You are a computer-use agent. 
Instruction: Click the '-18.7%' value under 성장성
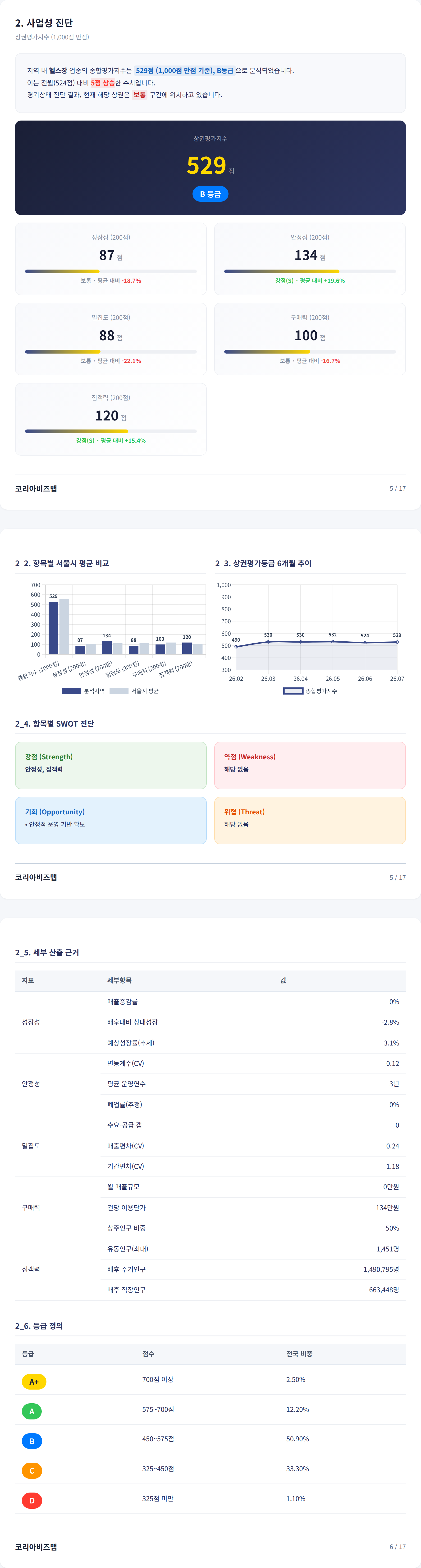coord(131,281)
